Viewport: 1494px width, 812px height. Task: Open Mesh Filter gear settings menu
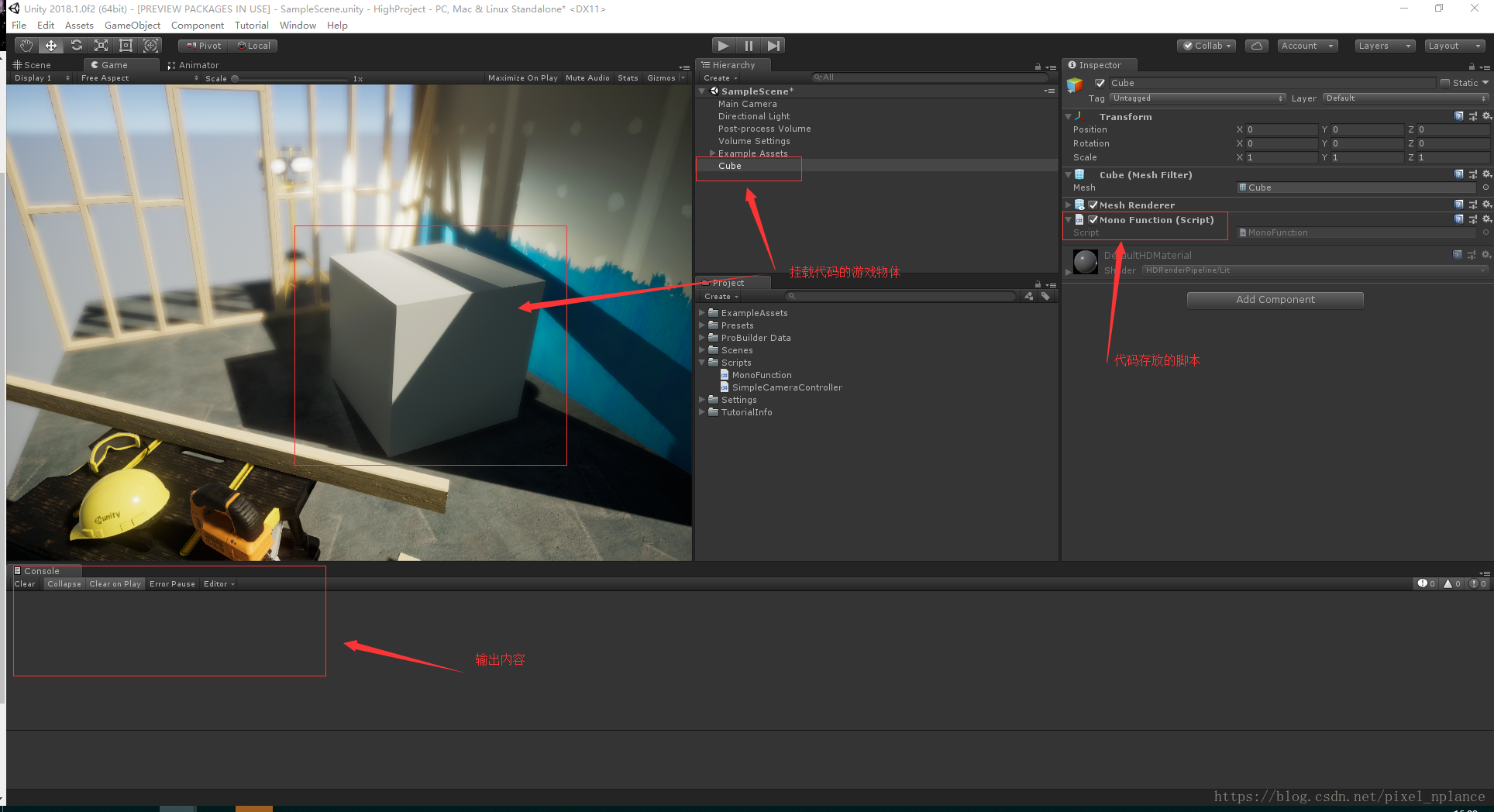1486,174
